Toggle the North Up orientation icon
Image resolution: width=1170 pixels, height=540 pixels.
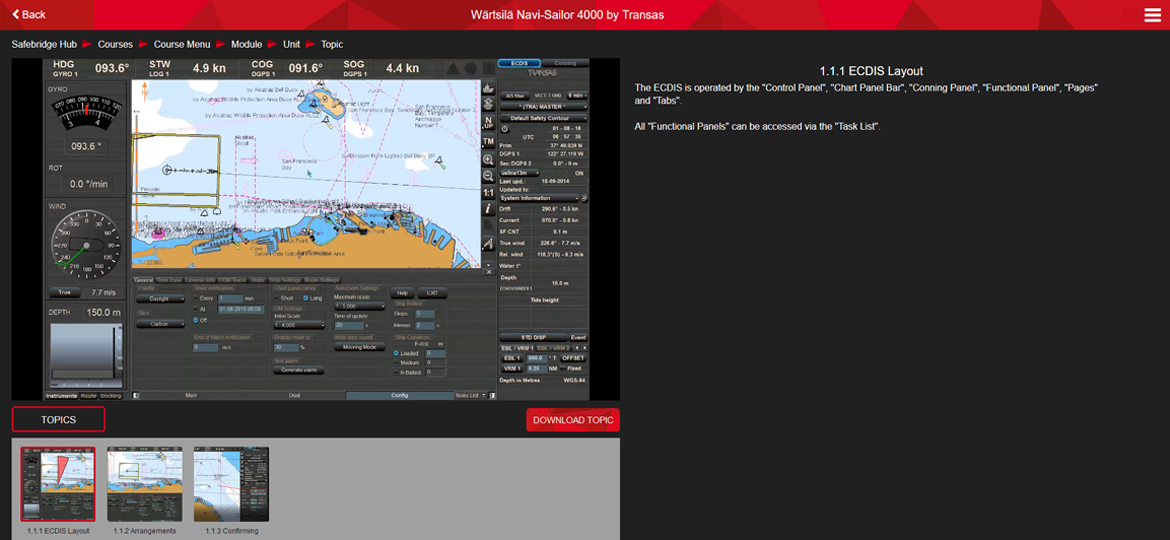pyautogui.click(x=489, y=123)
